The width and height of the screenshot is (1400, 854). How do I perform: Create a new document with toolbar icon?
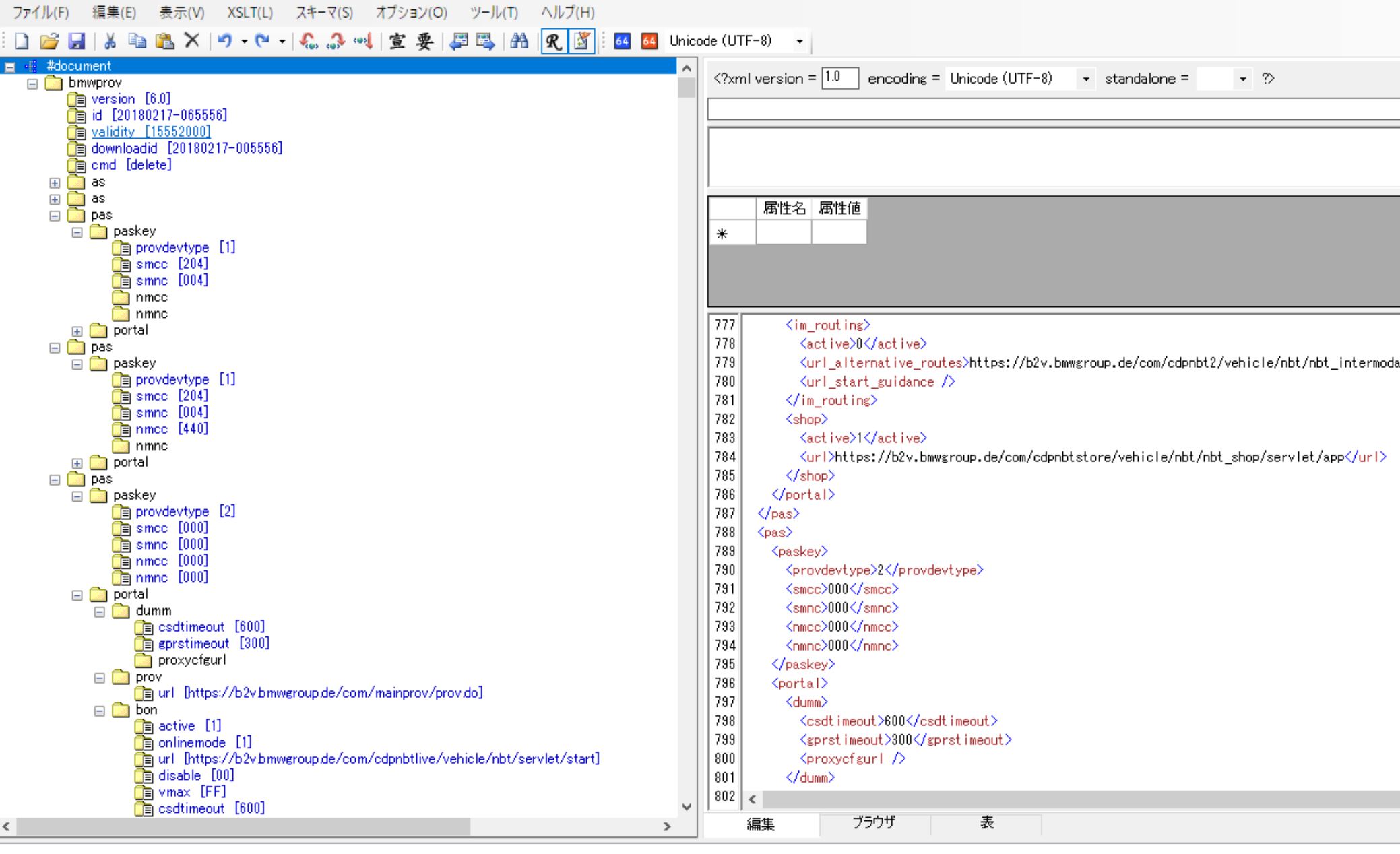point(22,41)
